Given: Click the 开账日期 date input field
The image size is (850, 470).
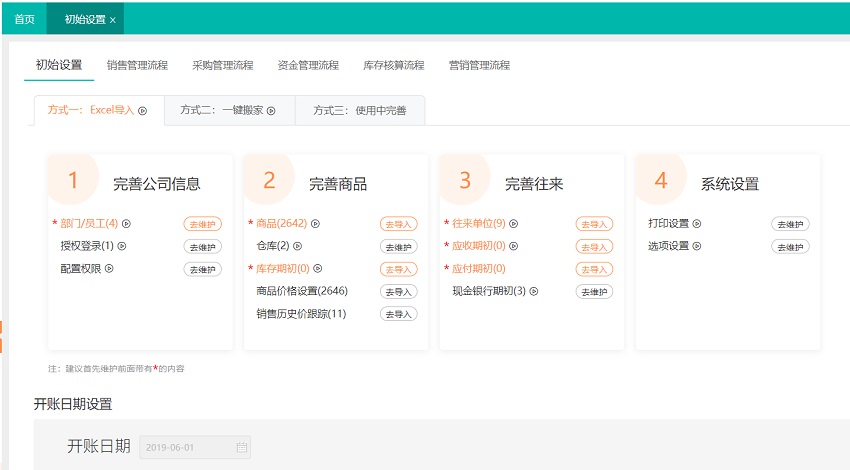Looking at the screenshot, I should coord(195,447).
